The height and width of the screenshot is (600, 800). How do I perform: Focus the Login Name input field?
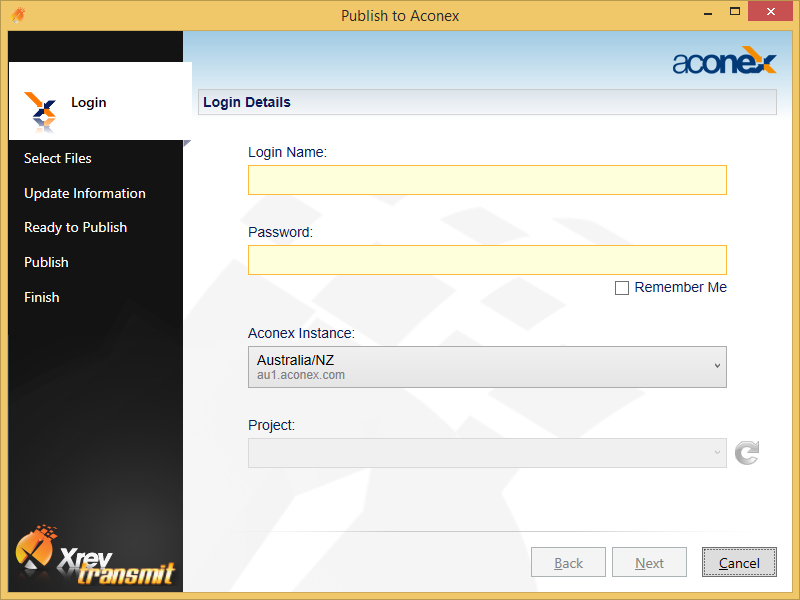pos(487,180)
